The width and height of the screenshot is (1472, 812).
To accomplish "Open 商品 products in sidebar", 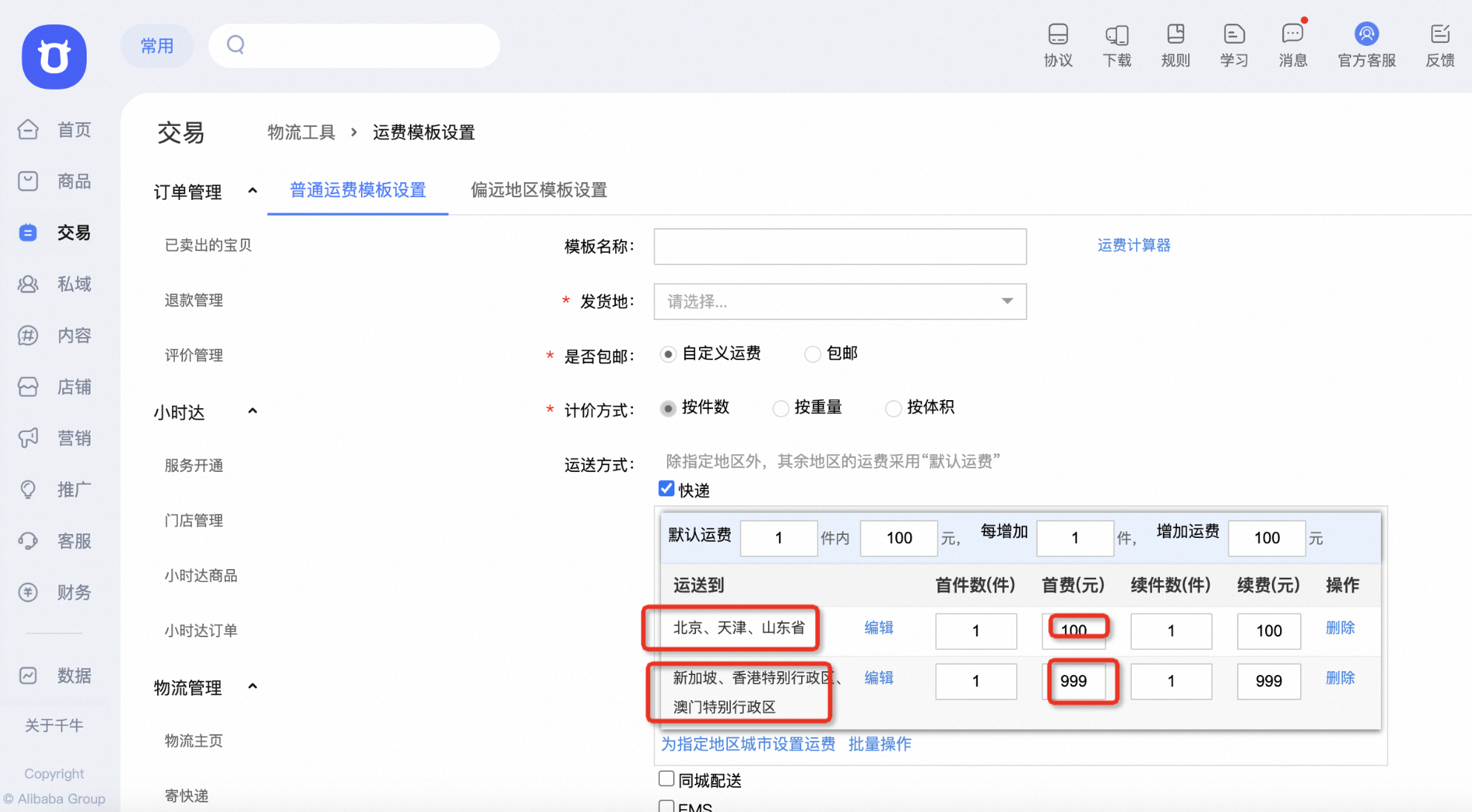I will pos(55,181).
